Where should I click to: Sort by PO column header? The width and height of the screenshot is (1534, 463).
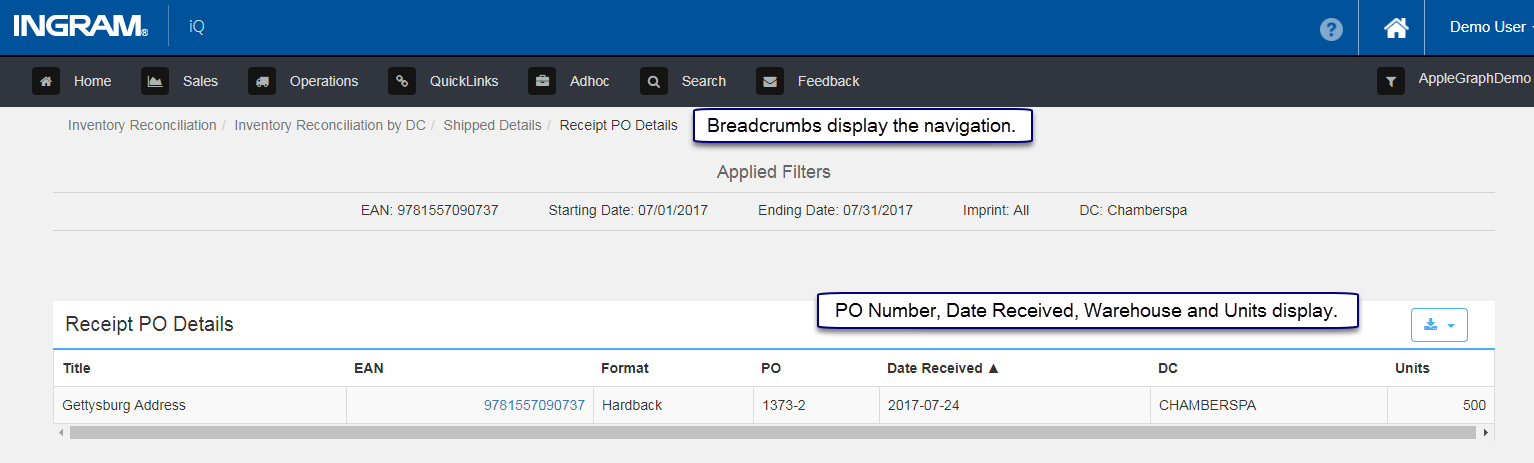click(771, 368)
